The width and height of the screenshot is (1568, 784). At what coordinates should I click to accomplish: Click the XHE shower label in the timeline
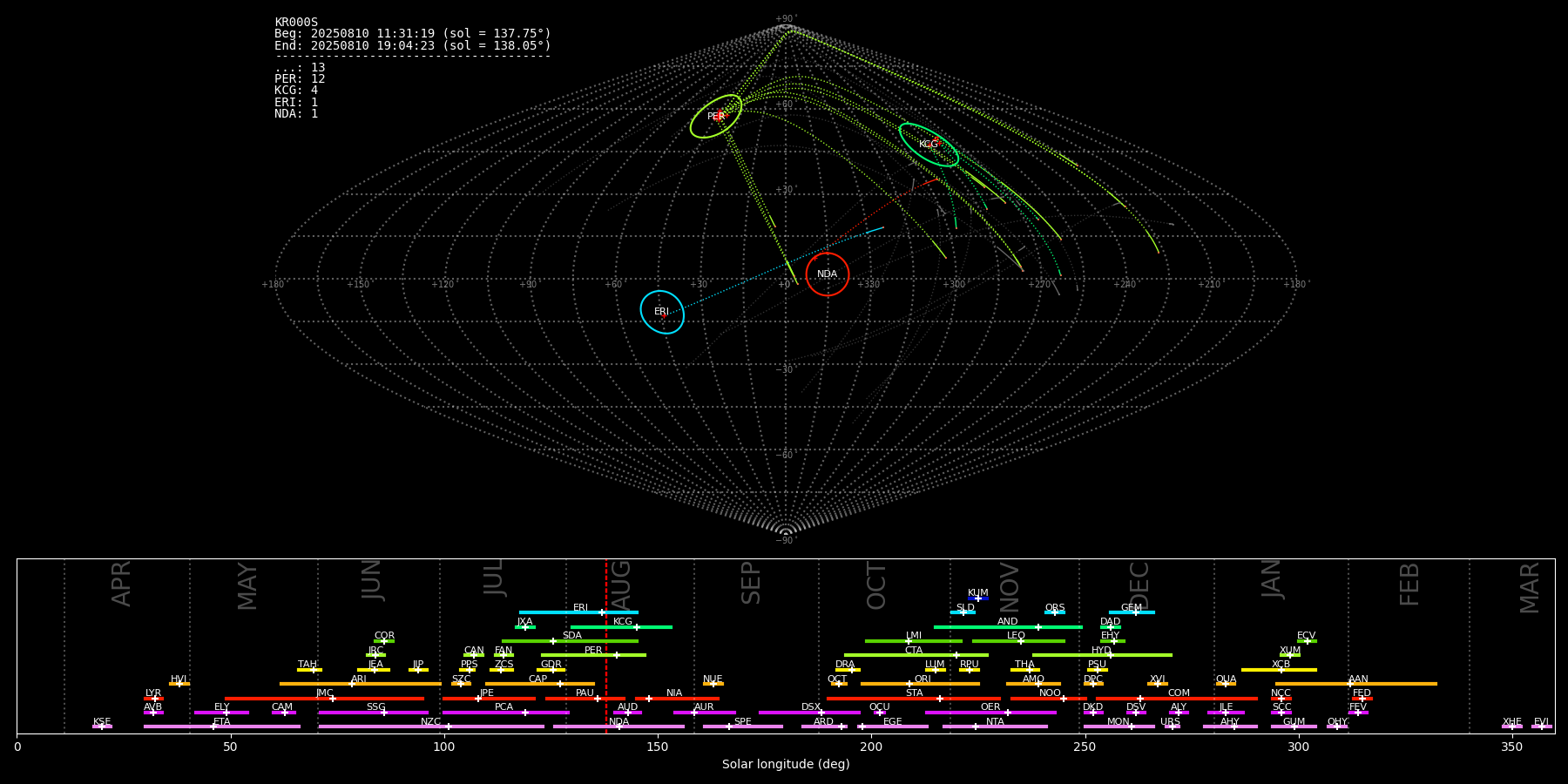[1512, 722]
